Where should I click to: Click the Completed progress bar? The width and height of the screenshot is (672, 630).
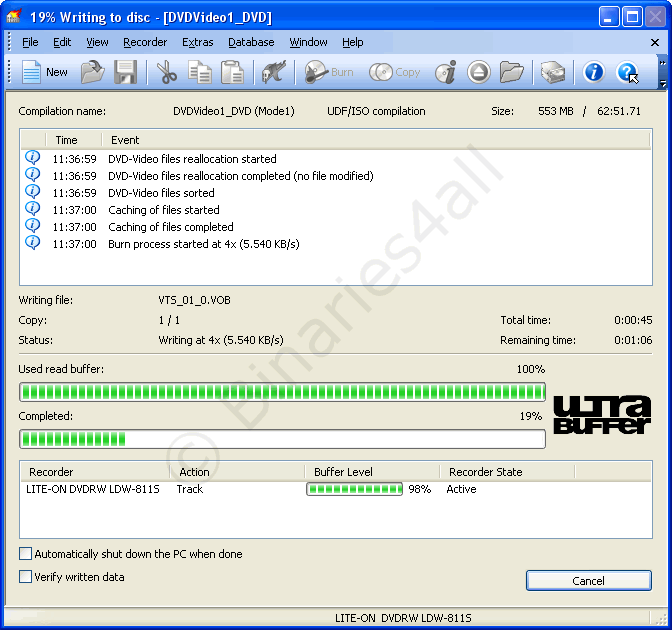[282, 439]
